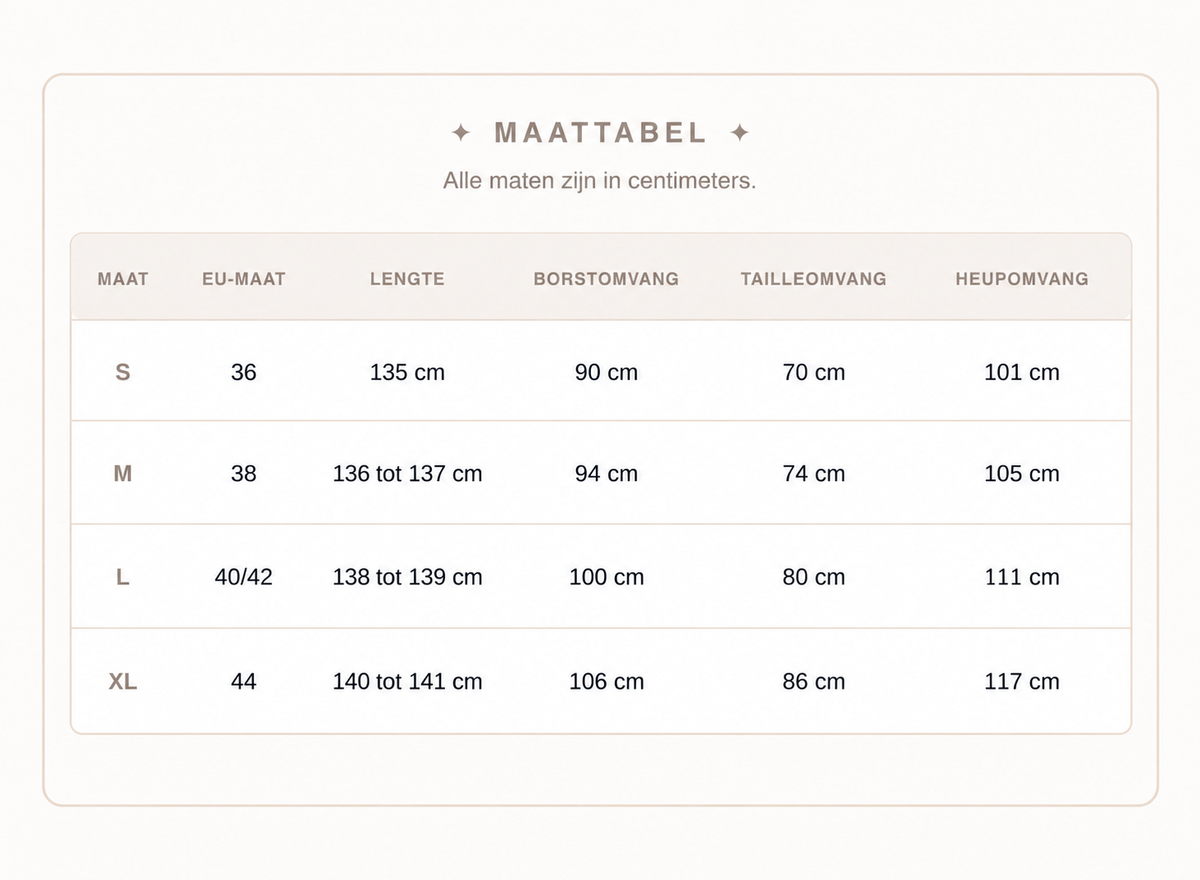
Task: Select the "138 tot 139 cm" length cell
Action: pos(407,578)
